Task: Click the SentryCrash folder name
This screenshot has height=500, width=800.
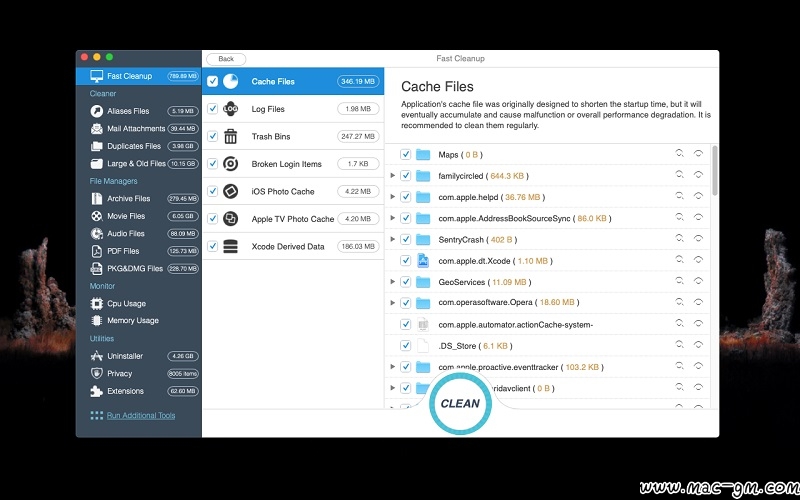Action: [x=461, y=239]
